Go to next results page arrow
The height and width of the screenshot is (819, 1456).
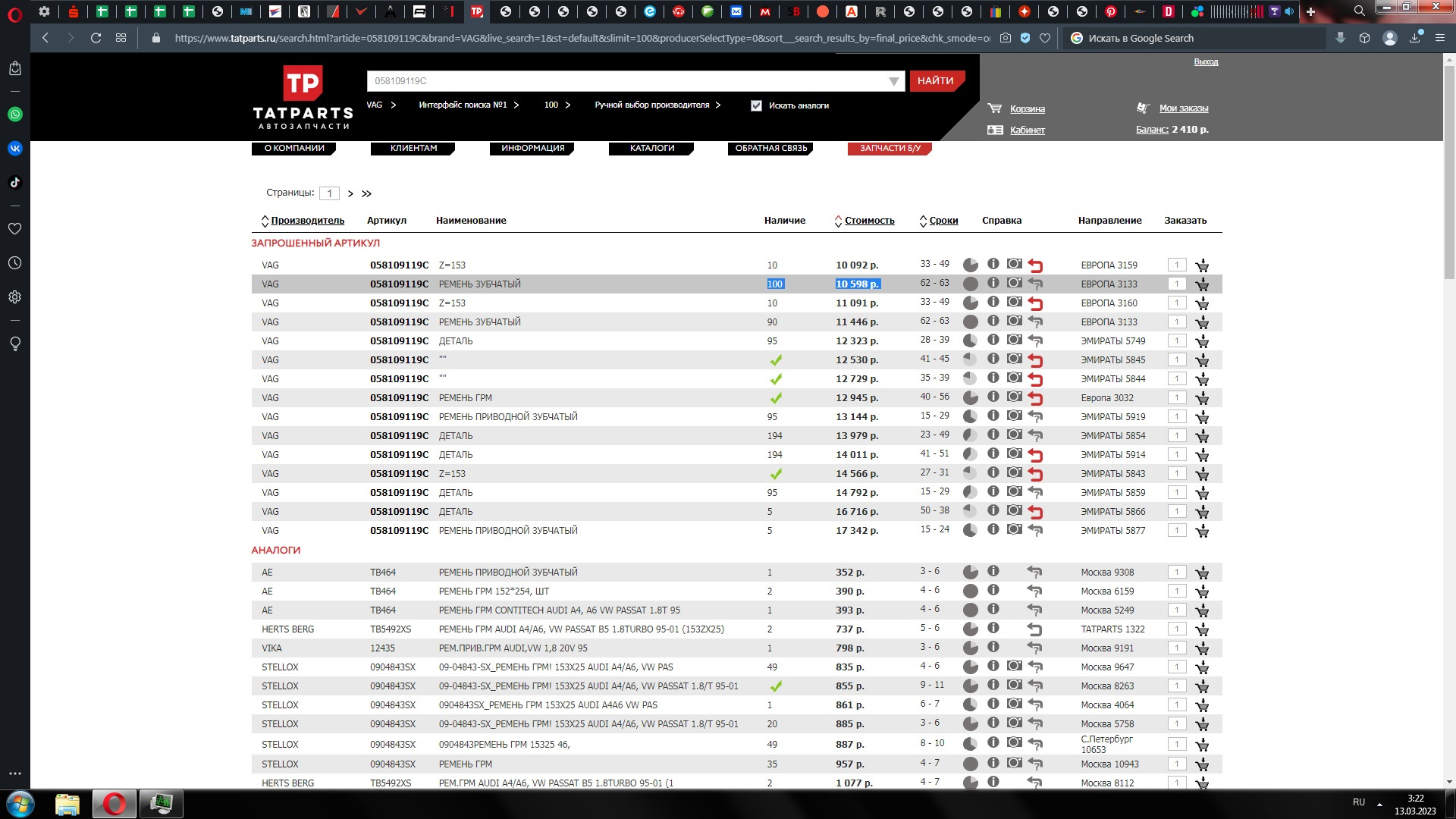click(350, 194)
